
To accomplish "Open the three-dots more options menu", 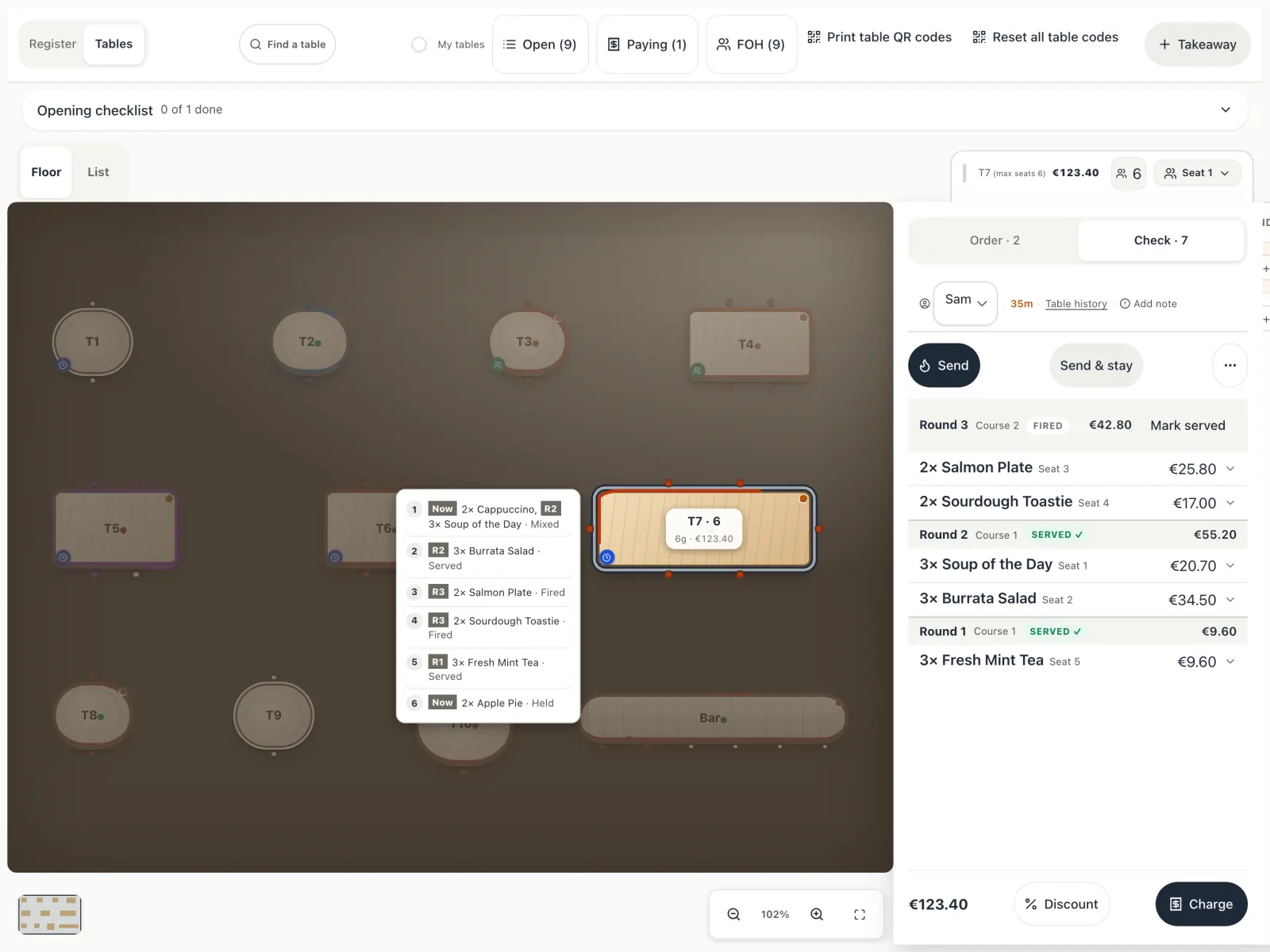I will (1230, 365).
